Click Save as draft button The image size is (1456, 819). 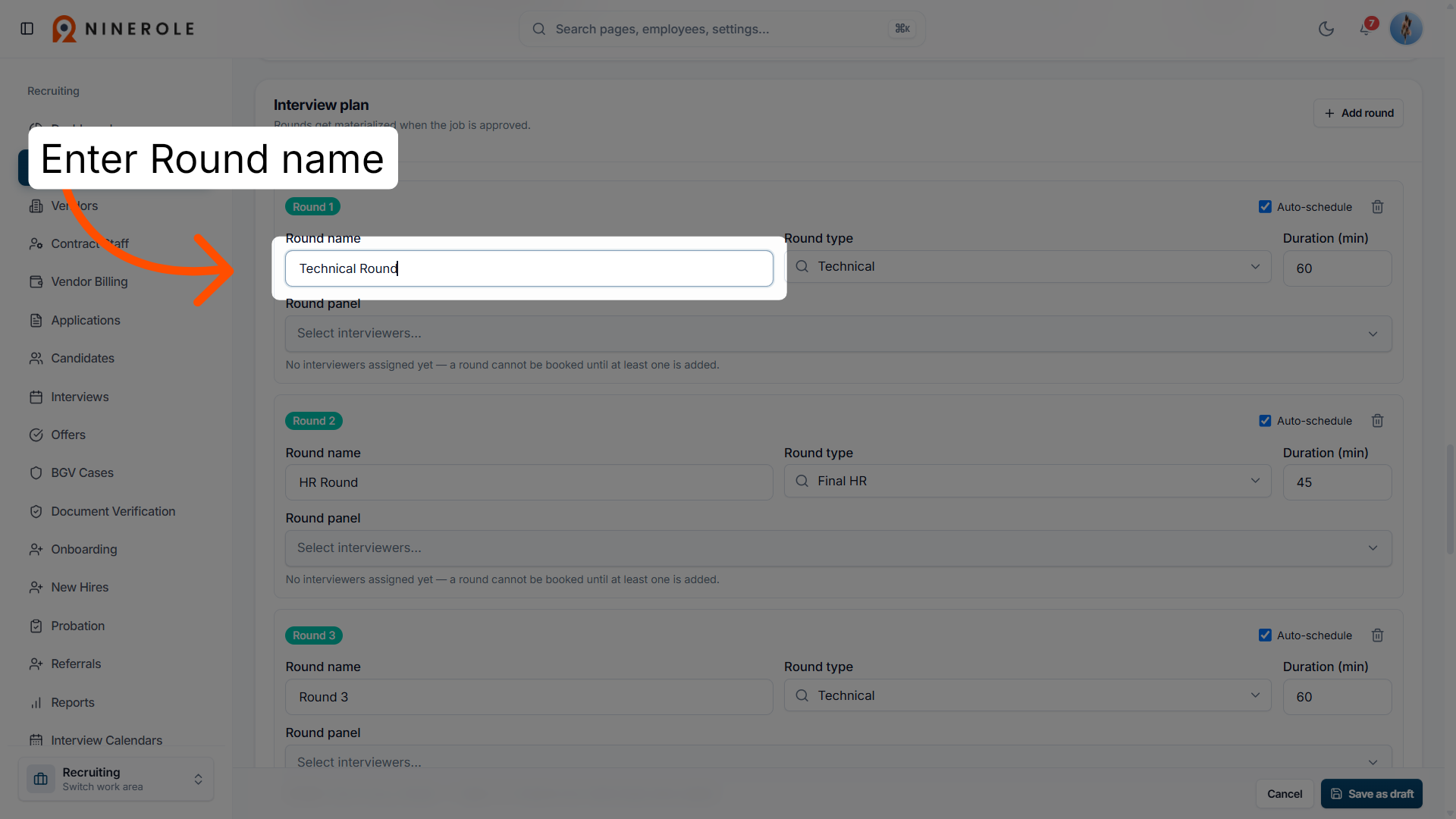(1372, 794)
